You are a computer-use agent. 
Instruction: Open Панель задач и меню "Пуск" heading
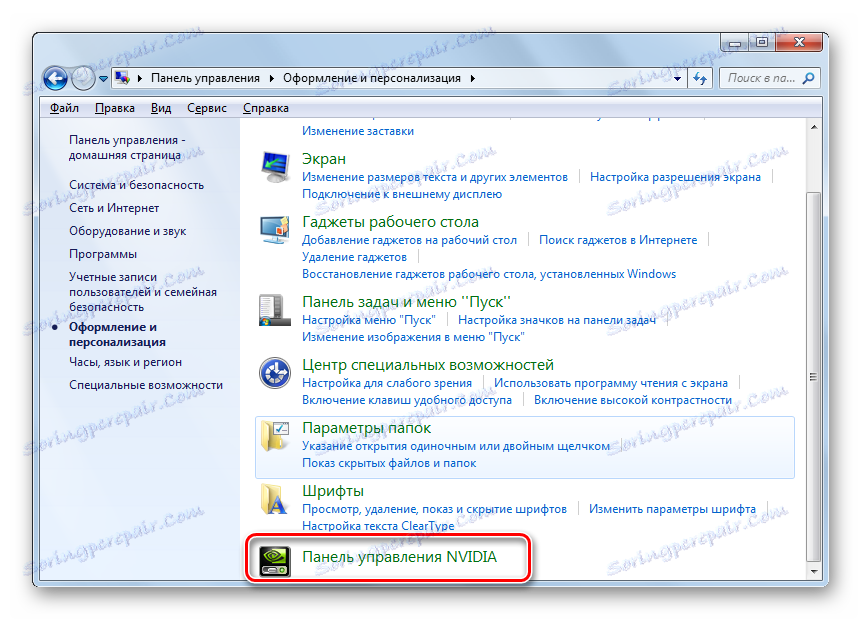click(406, 302)
